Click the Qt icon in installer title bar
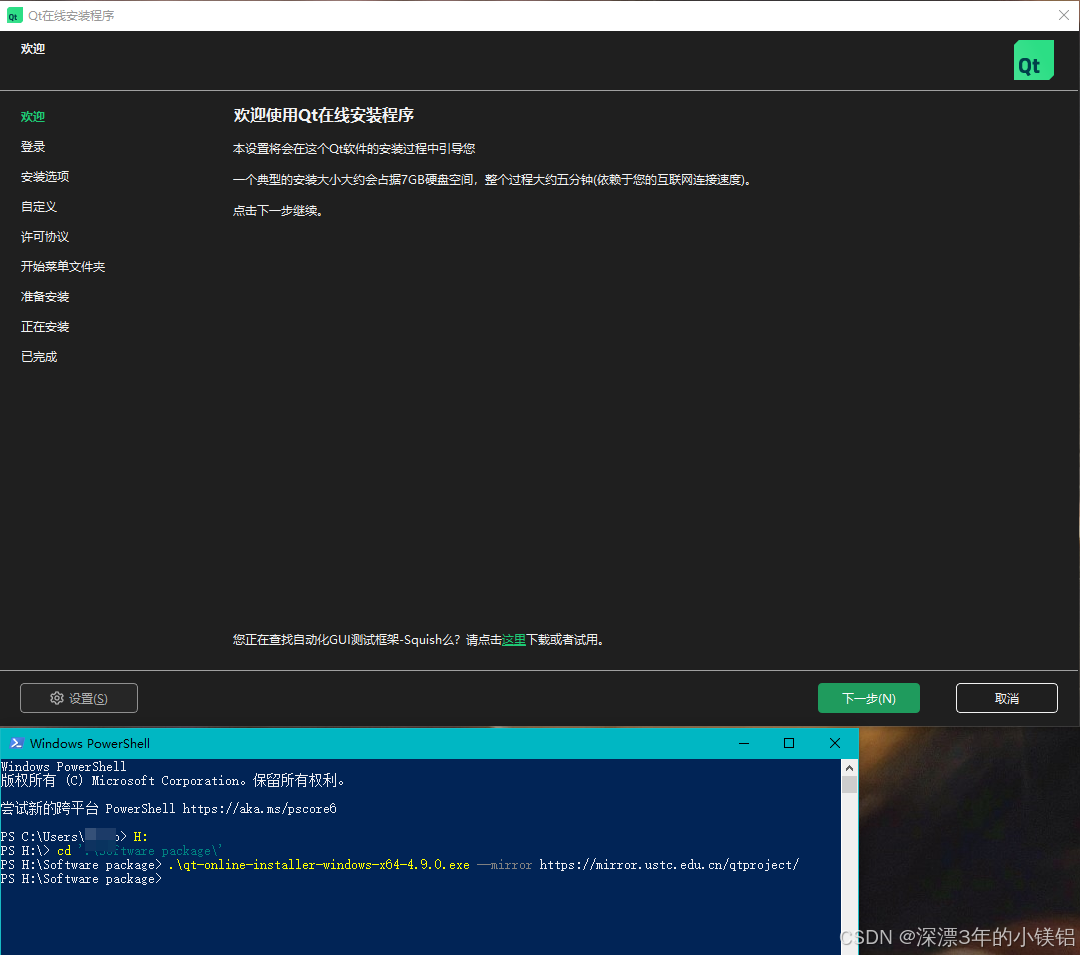Image resolution: width=1080 pixels, height=955 pixels. click(x=14, y=16)
